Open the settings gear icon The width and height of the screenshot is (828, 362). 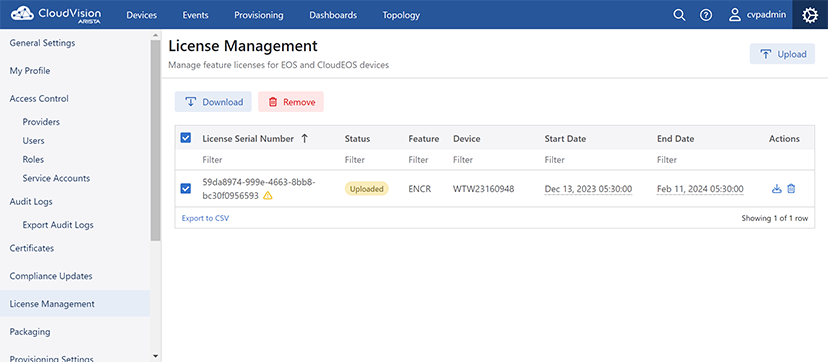coord(810,15)
